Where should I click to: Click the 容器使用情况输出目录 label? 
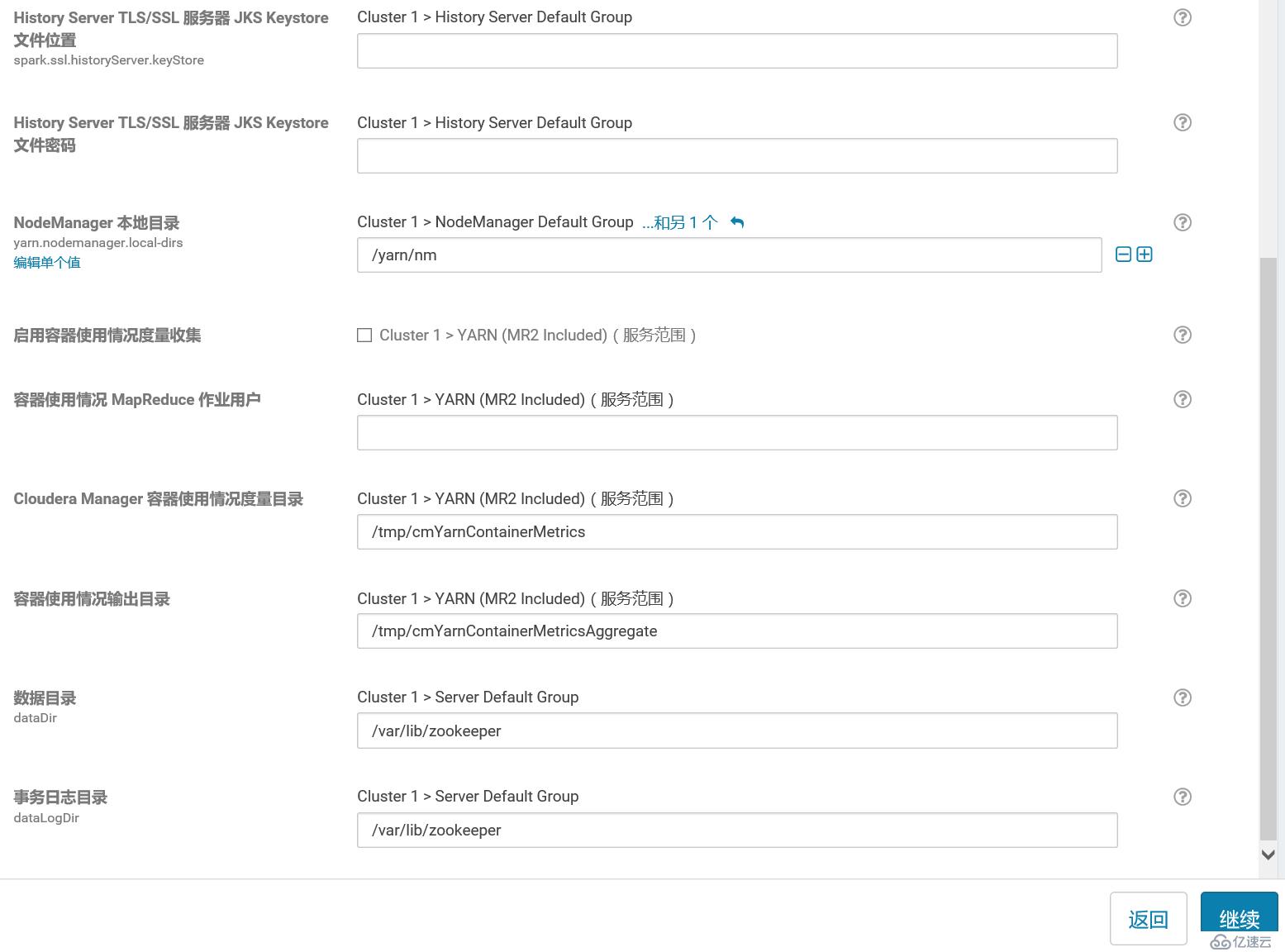pos(92,599)
